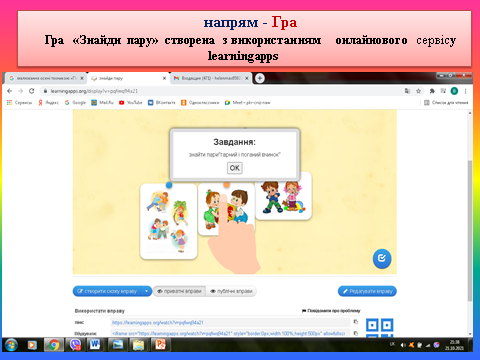
Task: Click the QR code image
Action: [x=380, y=328]
